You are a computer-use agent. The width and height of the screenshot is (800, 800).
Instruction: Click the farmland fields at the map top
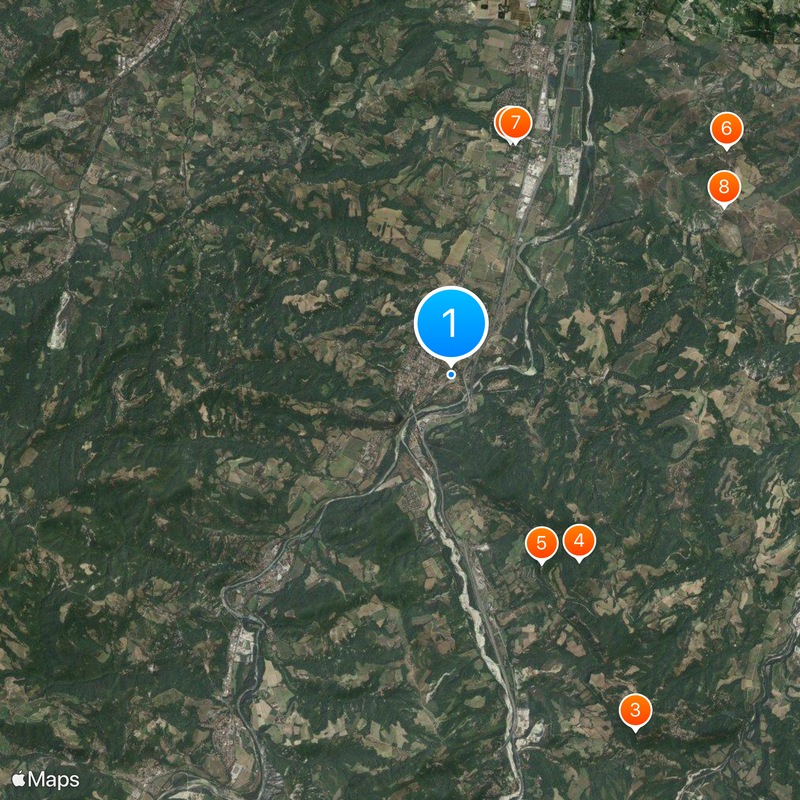[x=503, y=10]
